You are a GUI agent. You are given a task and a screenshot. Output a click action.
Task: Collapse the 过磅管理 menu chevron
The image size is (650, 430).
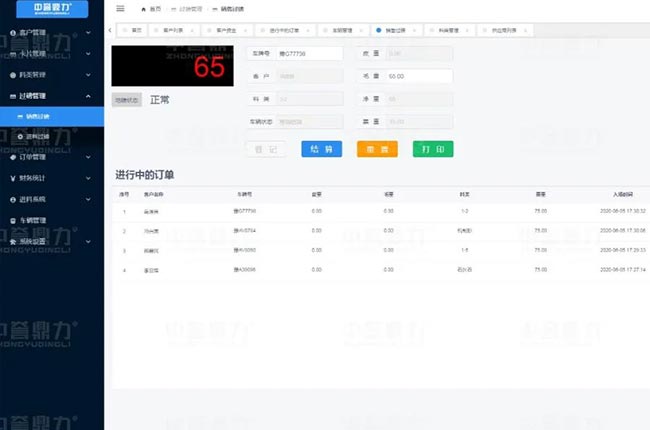[x=88, y=96]
